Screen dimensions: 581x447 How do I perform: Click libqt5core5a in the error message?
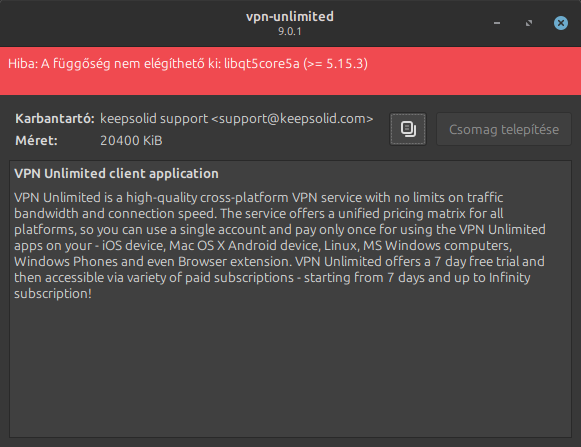coord(262,64)
